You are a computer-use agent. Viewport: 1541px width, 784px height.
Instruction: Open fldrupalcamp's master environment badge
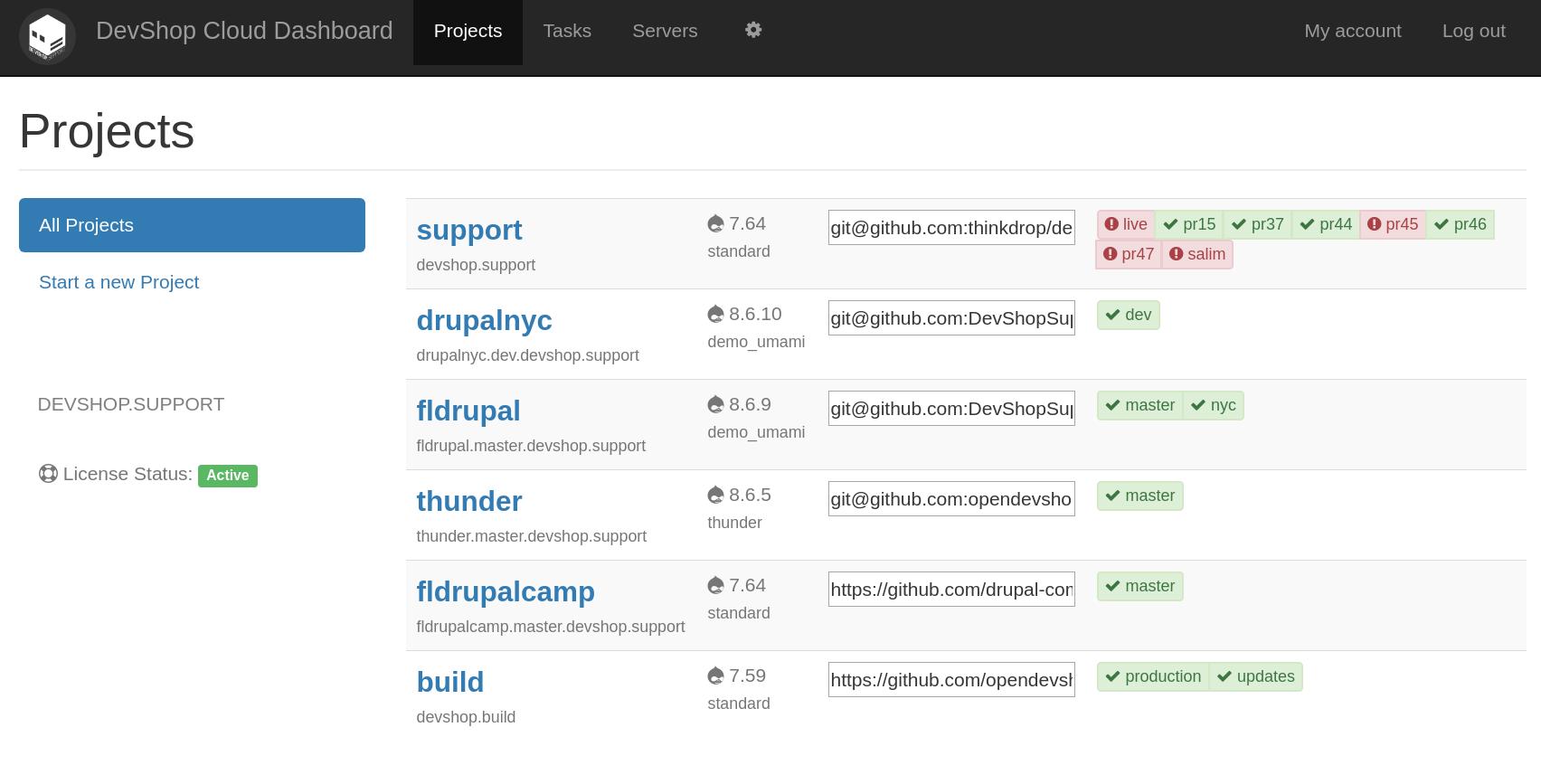click(x=1140, y=586)
